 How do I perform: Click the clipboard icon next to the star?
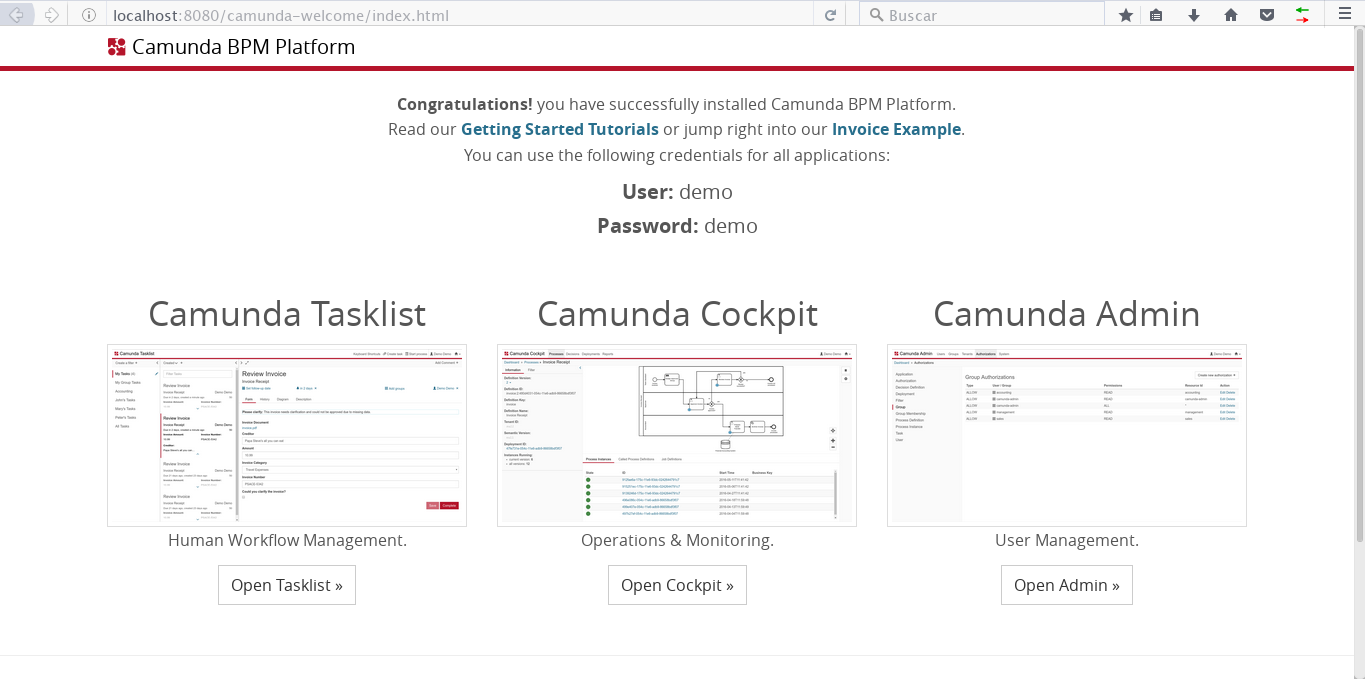(x=1157, y=14)
